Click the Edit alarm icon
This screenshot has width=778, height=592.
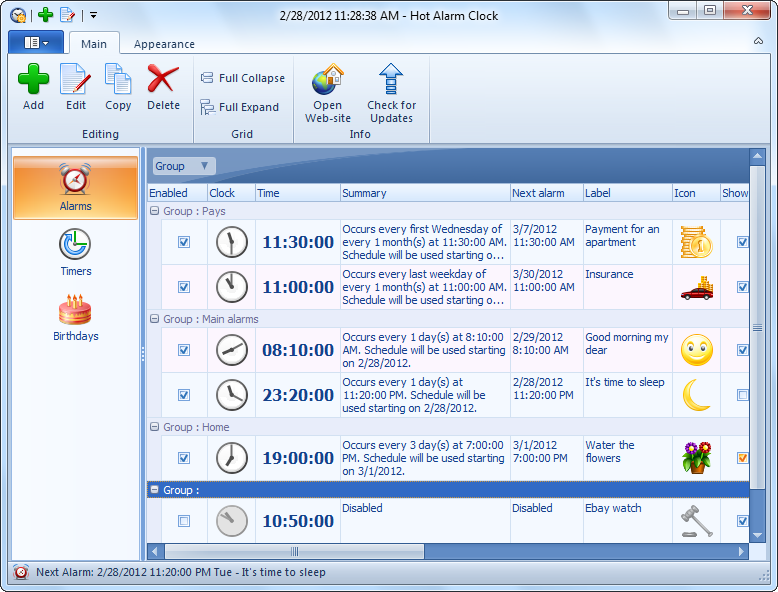point(76,79)
